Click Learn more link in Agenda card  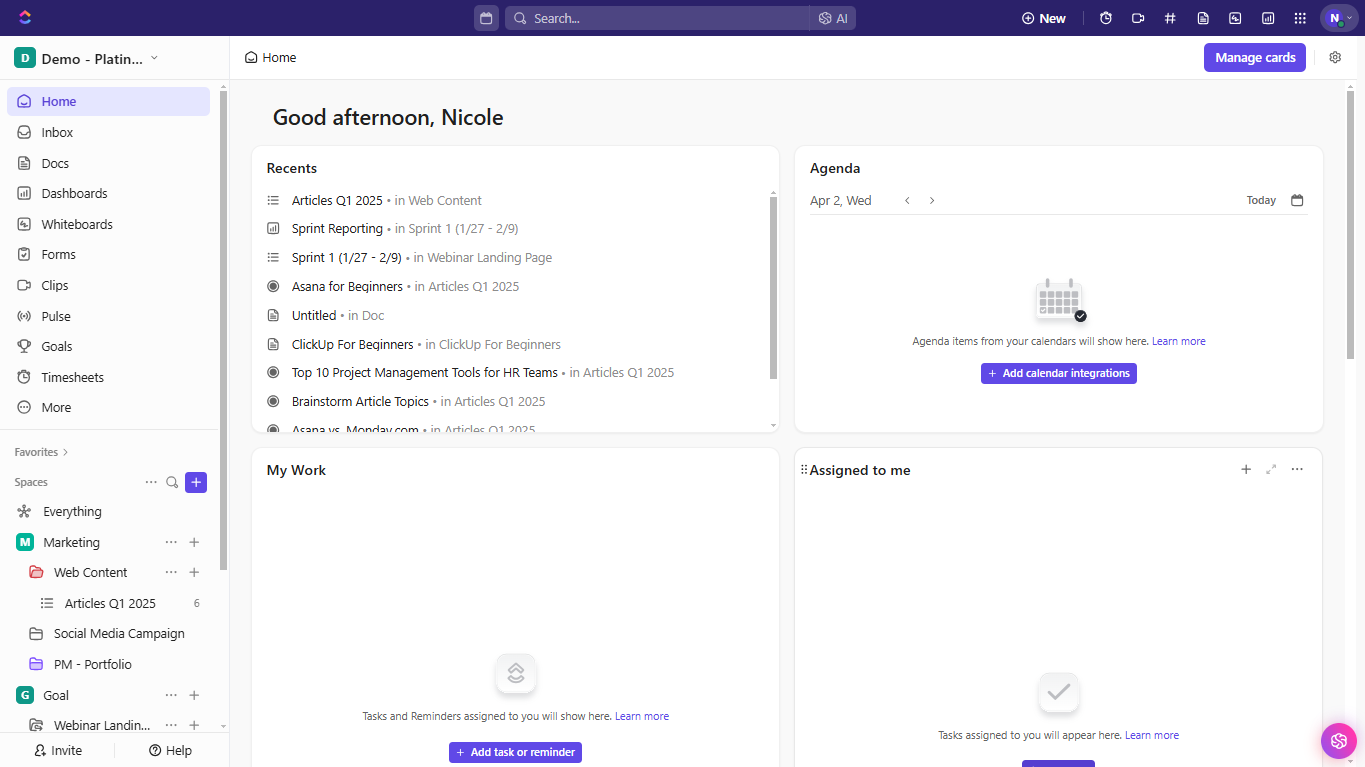coord(1178,341)
